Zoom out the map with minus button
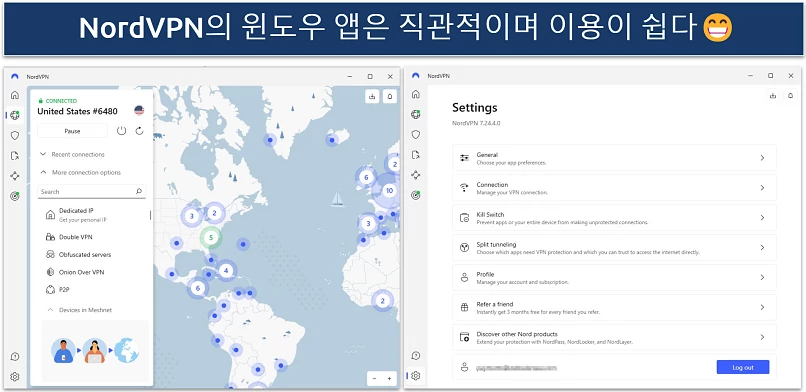Image resolution: width=806 pixels, height=392 pixels. coord(374,379)
